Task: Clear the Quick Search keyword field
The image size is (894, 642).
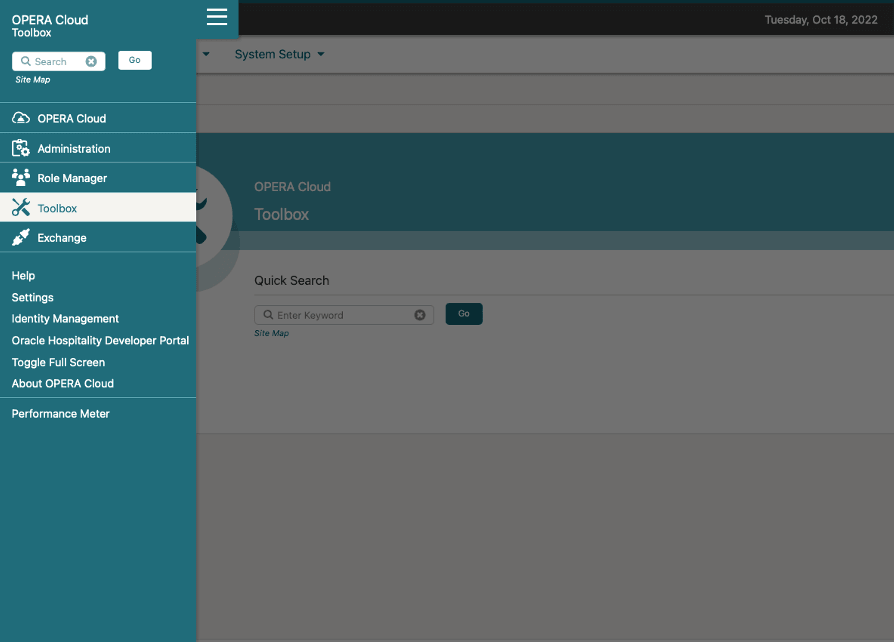Action: [420, 314]
